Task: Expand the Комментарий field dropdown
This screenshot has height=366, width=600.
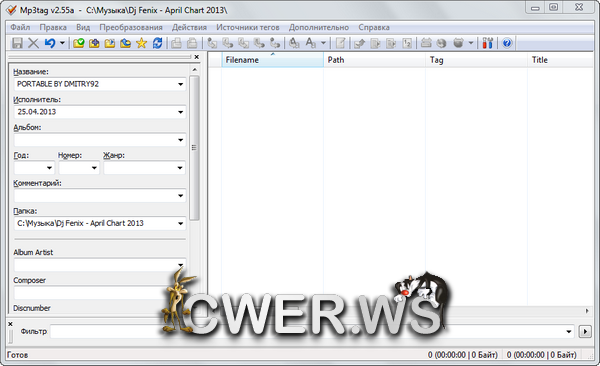Action: coord(180,196)
